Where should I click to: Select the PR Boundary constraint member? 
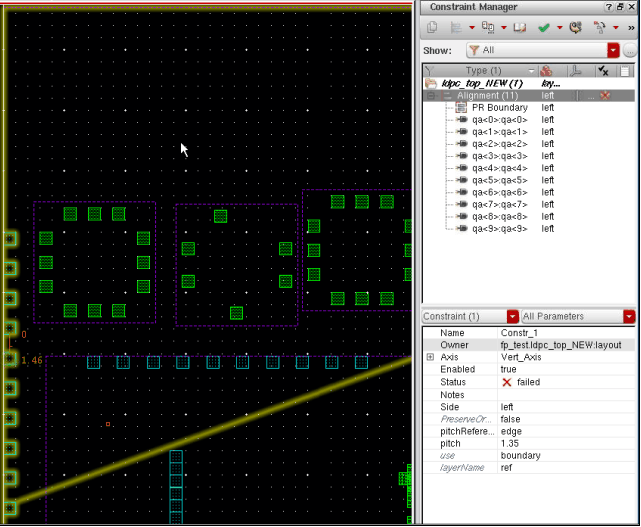coord(493,107)
